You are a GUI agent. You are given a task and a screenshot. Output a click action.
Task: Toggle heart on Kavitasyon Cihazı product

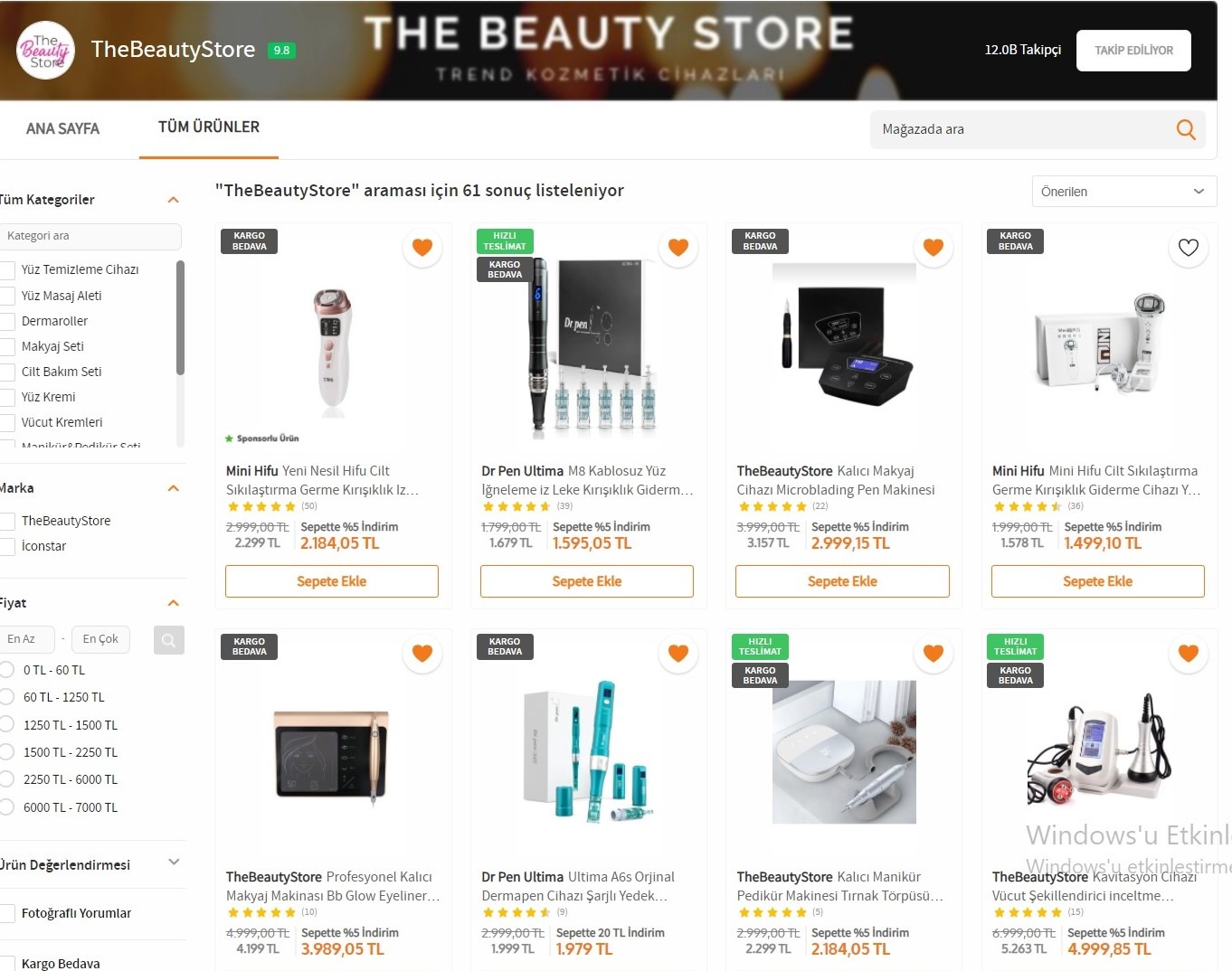1189,653
